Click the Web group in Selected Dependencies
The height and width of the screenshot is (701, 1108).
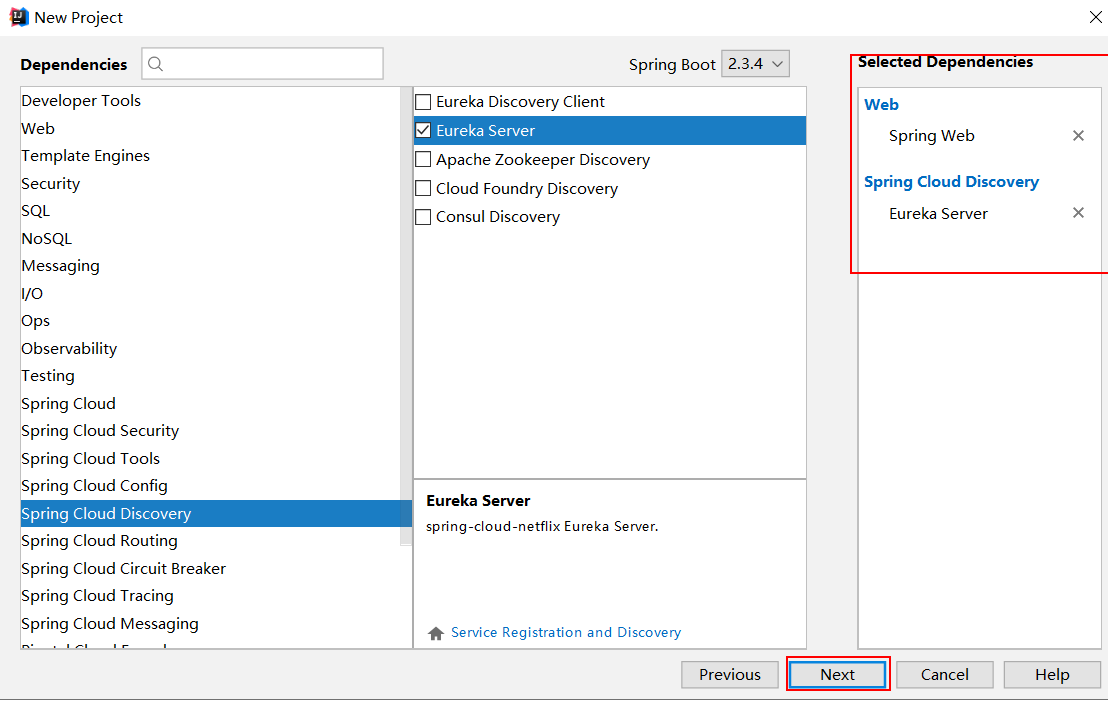point(881,105)
